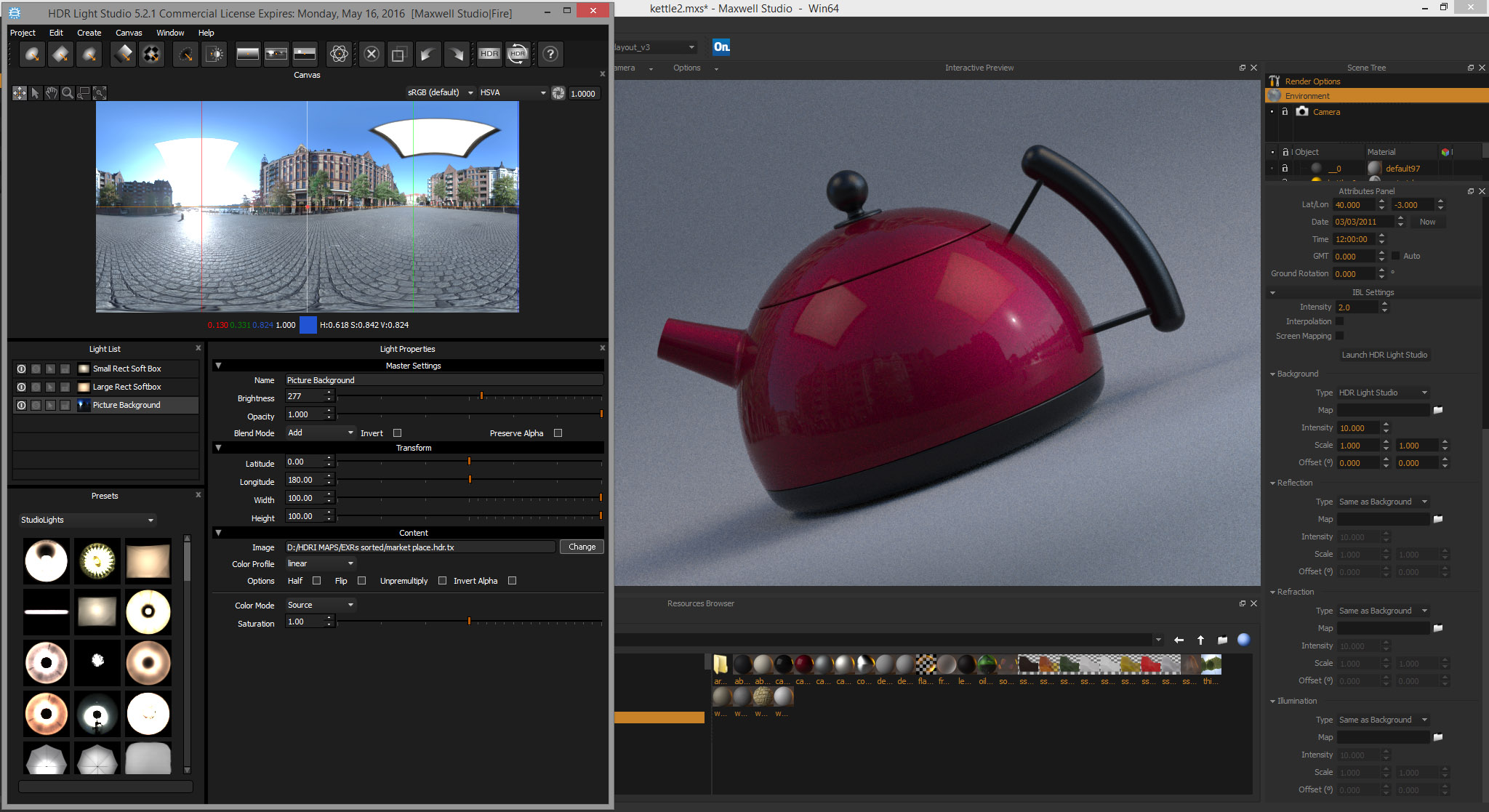This screenshot has width=1489, height=812.
Task: Toggle the GMT Auto checkbox in Maxwell
Action: (x=1395, y=256)
